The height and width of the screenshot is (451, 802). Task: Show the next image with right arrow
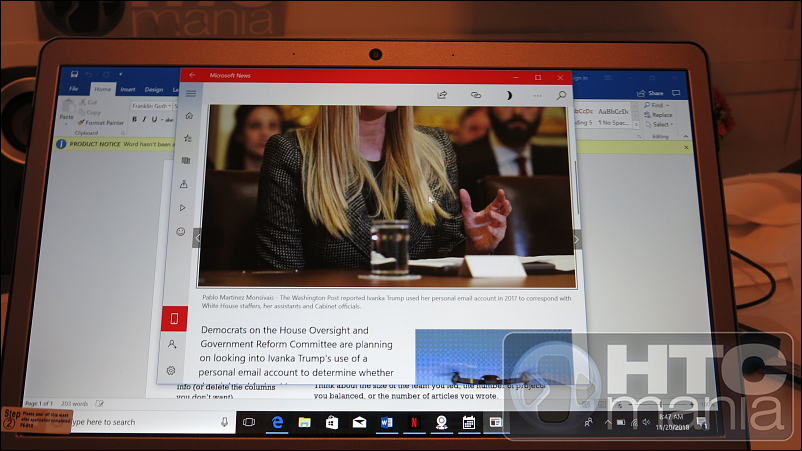coord(576,239)
